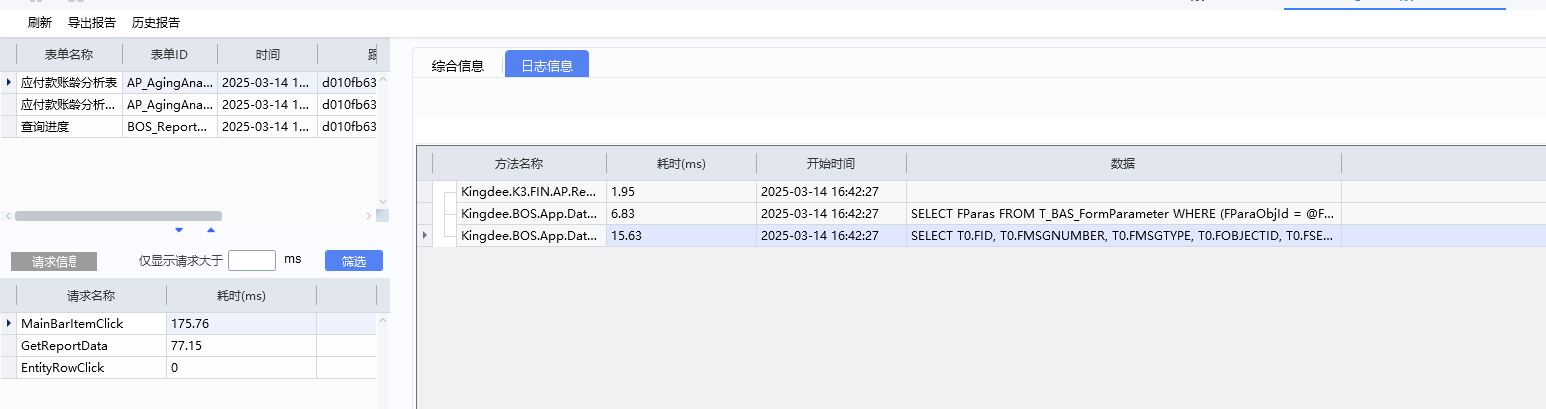Click the form list horizontal scrollbar thumb
This screenshot has width=1546, height=409.
pos(118,216)
